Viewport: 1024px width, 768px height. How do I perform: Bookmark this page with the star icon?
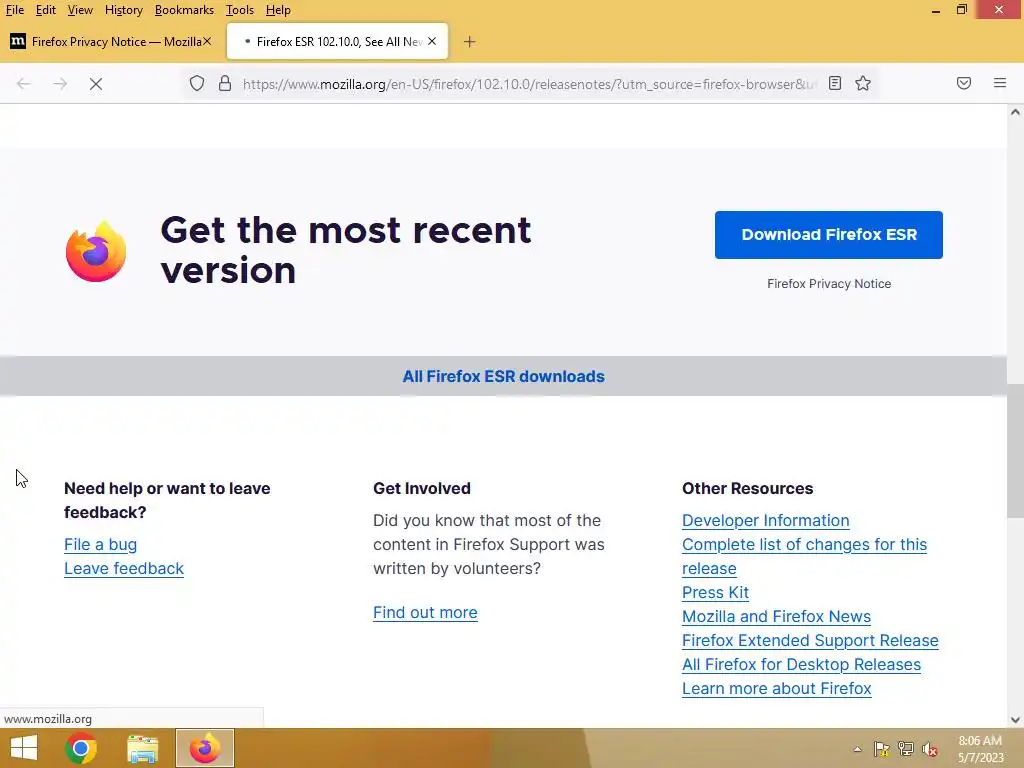click(x=863, y=83)
